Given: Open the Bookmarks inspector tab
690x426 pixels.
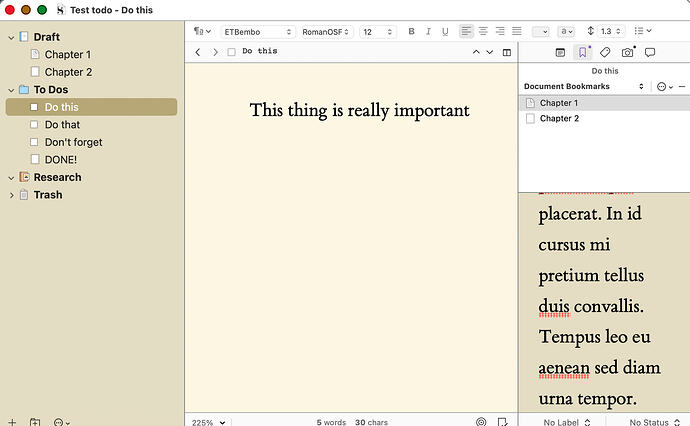Looking at the screenshot, I should click(582, 52).
